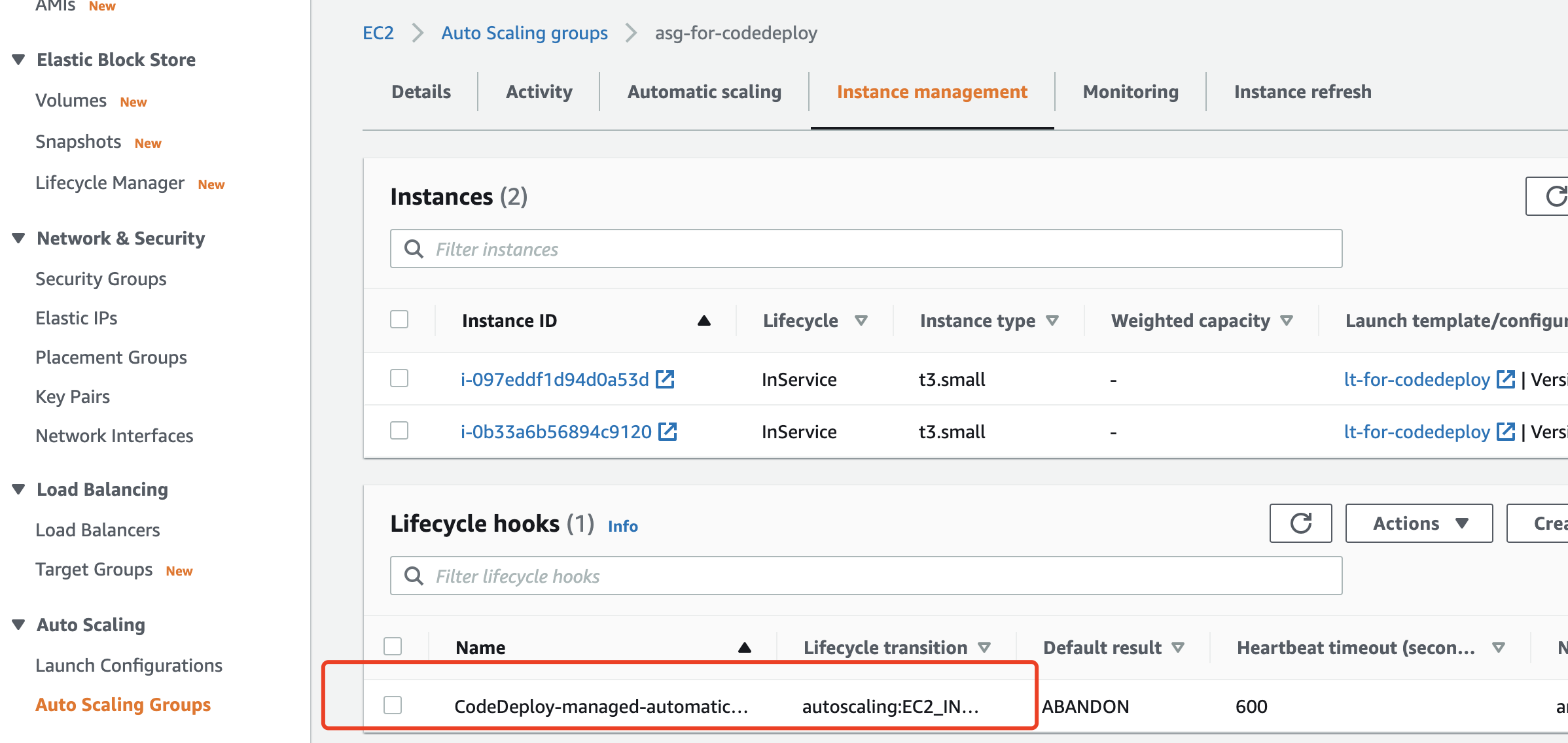1568x743 pixels.
Task: Open Snapshots in the sidebar
Action: pyautogui.click(x=78, y=142)
